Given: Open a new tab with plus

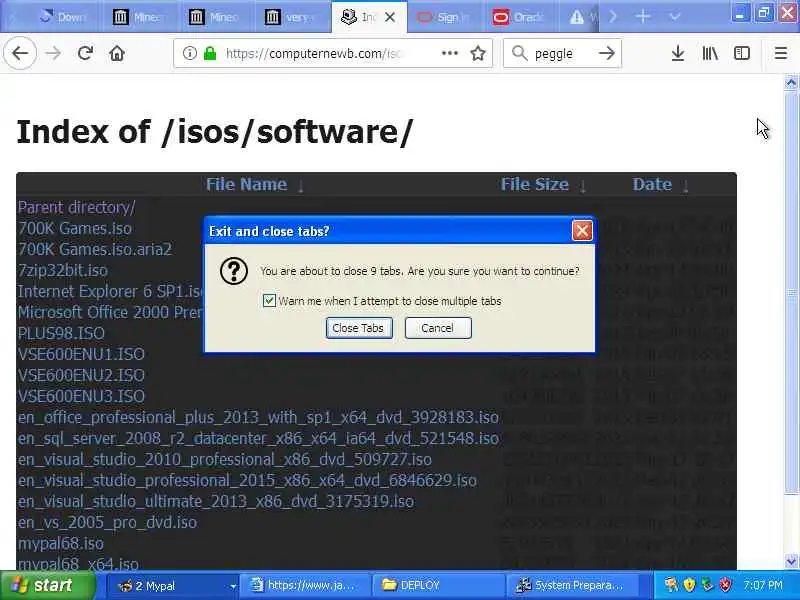Looking at the screenshot, I should click(x=643, y=17).
